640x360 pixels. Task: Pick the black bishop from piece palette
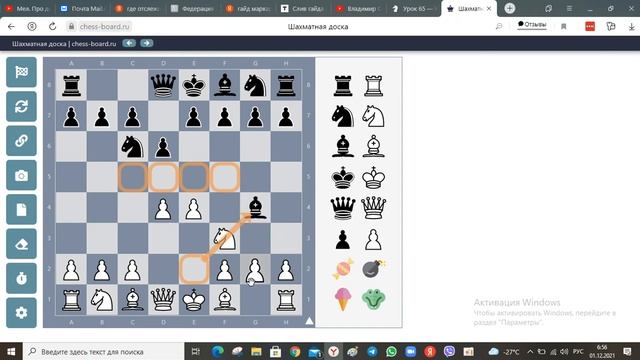343,147
